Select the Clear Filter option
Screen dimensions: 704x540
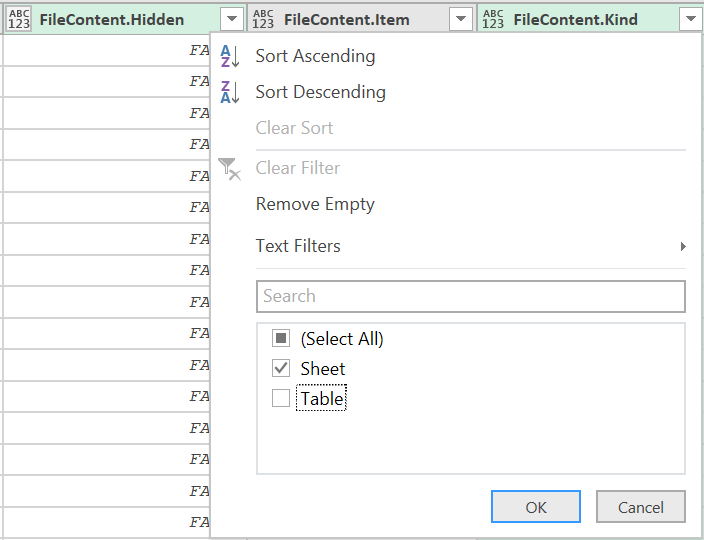(298, 168)
